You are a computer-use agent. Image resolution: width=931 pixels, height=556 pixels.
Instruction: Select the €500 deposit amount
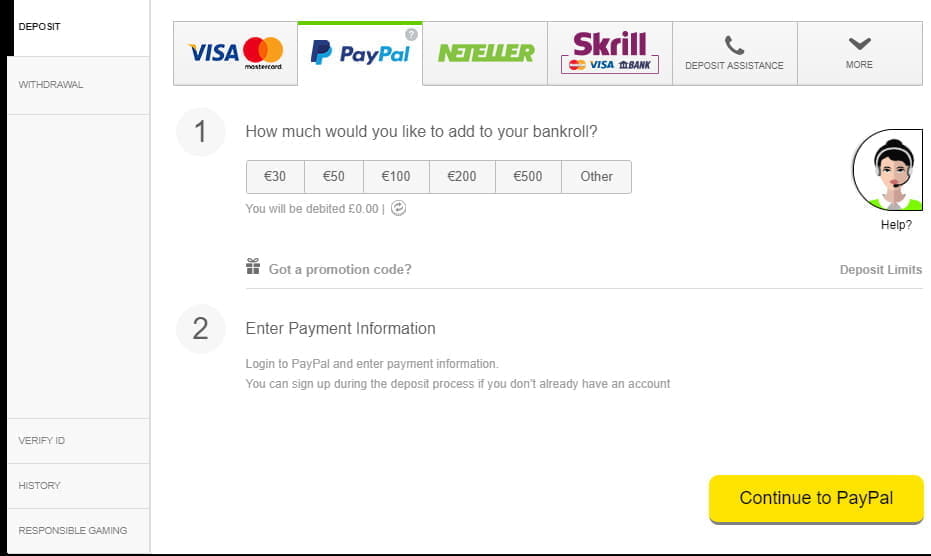(528, 176)
